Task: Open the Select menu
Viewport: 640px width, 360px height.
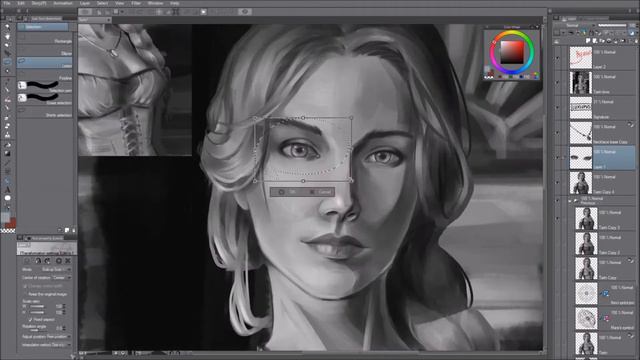Action: [102, 3]
